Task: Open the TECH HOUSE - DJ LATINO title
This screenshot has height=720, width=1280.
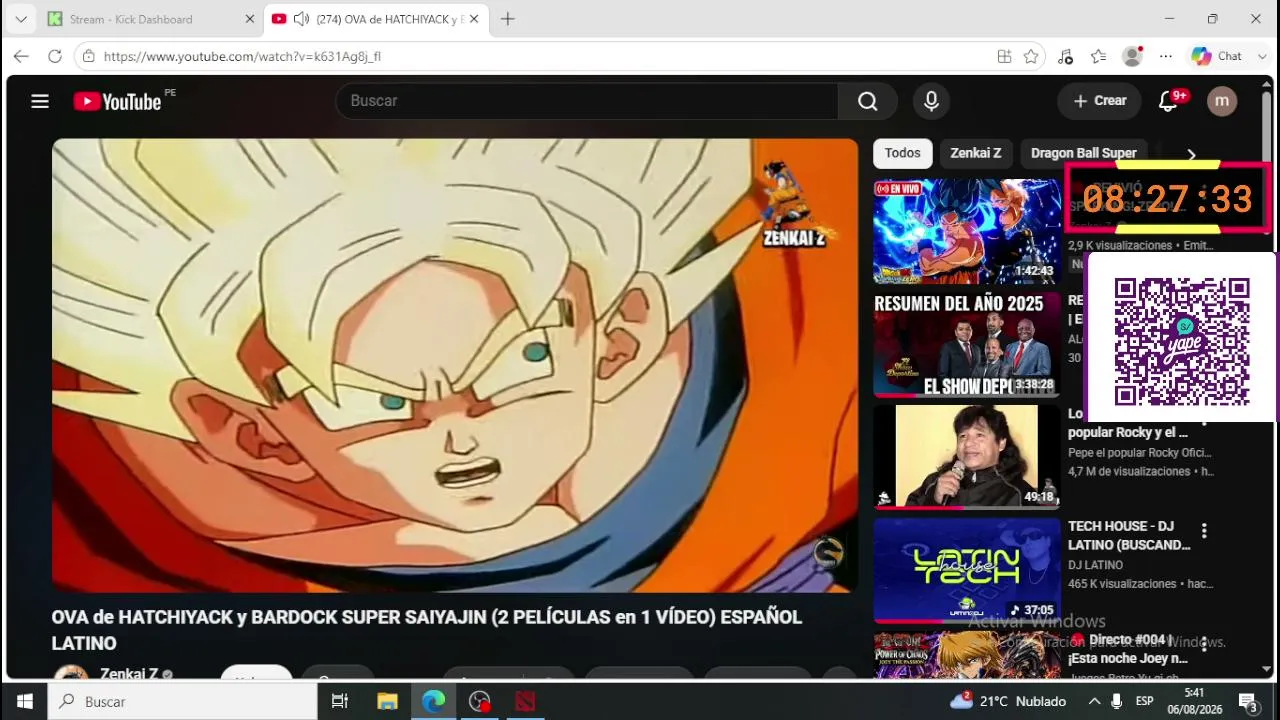Action: click(1129, 536)
